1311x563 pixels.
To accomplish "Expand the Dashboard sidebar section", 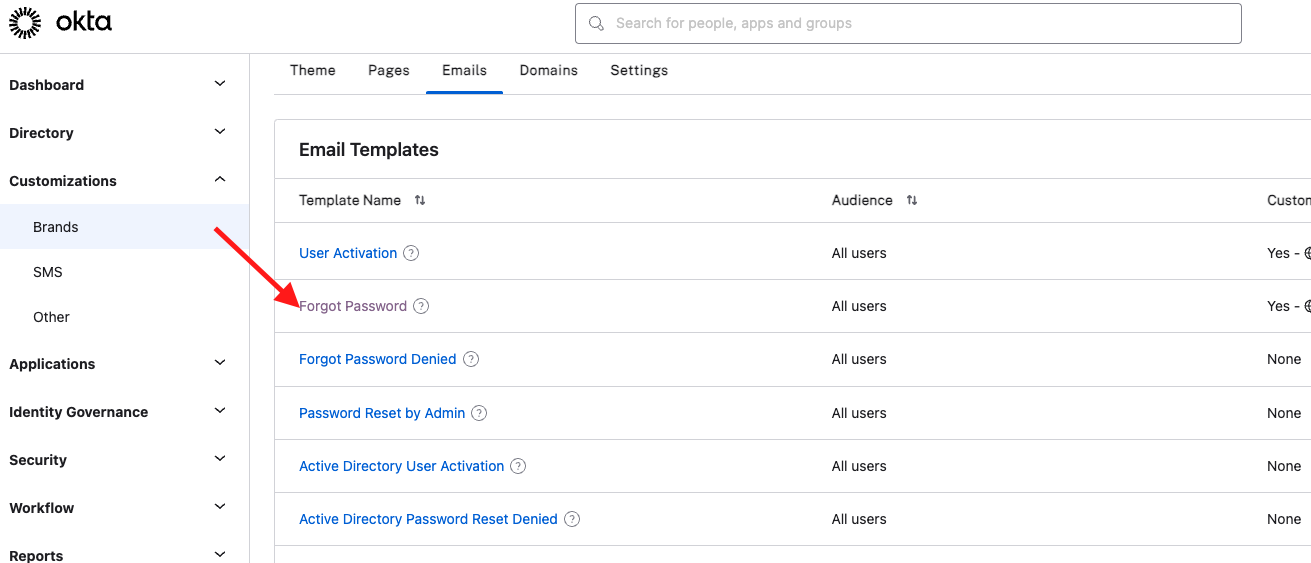I will pos(220,84).
